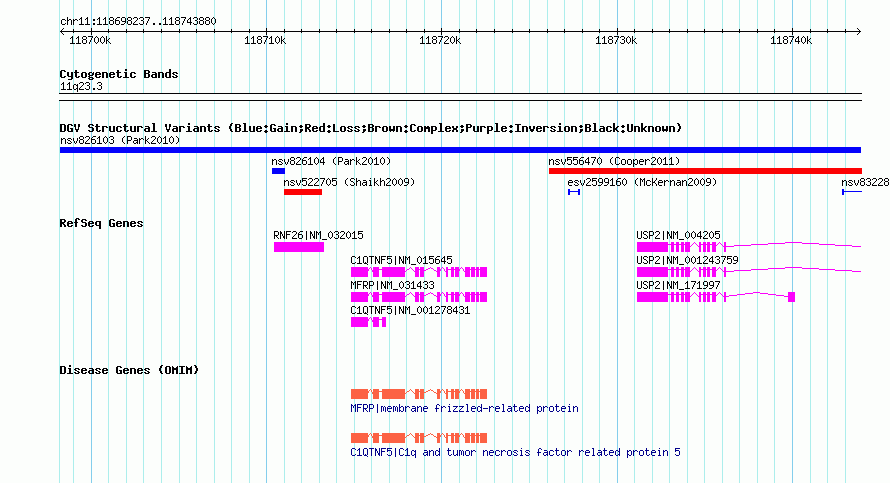Click the nsv826103 (Park2010) label
This screenshot has height=483, width=890.
point(120,141)
